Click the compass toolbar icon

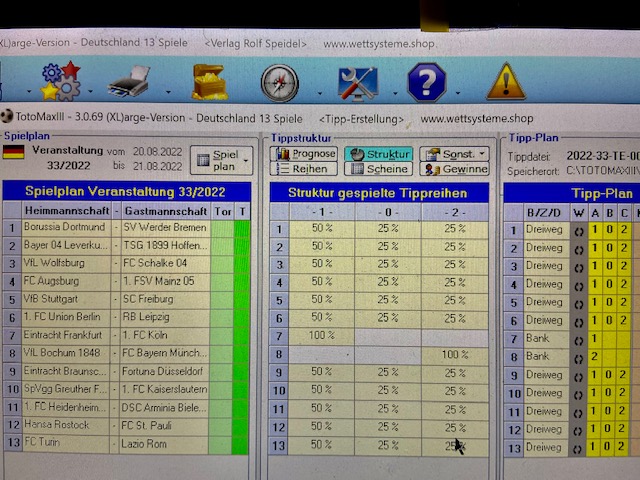coord(280,83)
